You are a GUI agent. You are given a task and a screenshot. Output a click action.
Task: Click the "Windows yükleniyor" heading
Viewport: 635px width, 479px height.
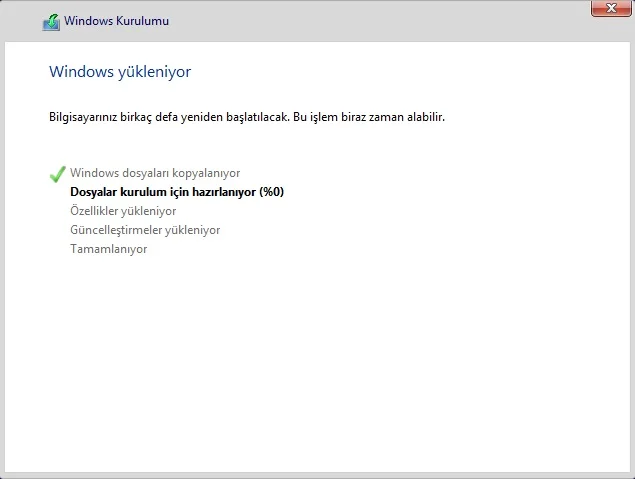click(120, 72)
